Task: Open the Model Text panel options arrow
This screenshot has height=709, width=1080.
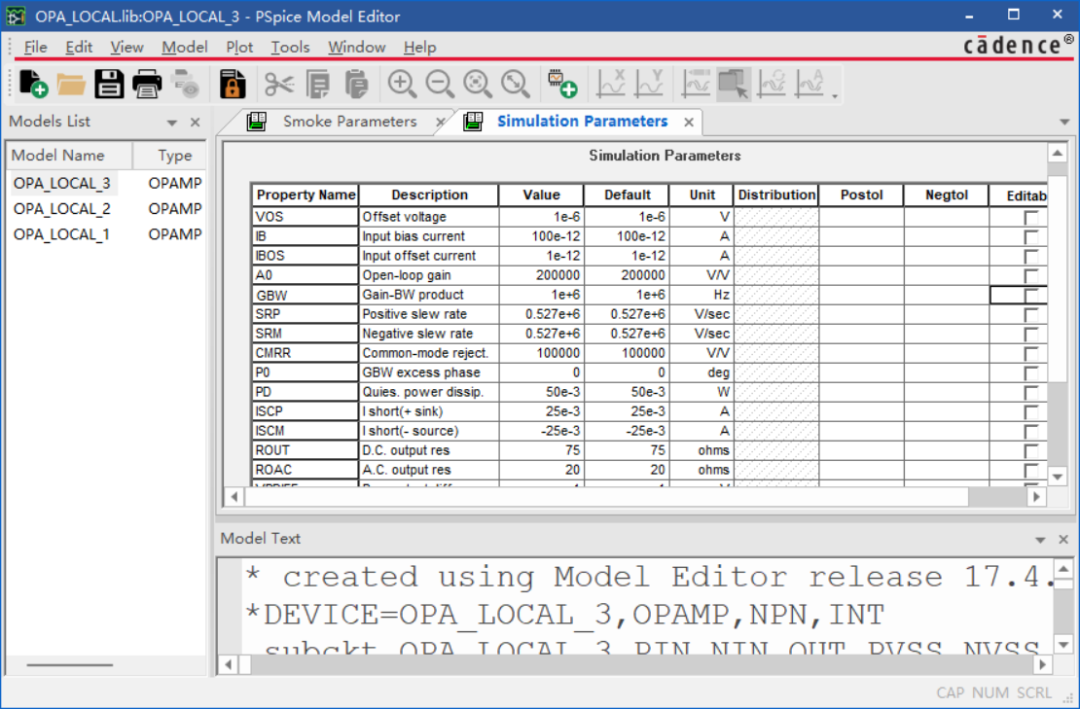Action: 1040,540
